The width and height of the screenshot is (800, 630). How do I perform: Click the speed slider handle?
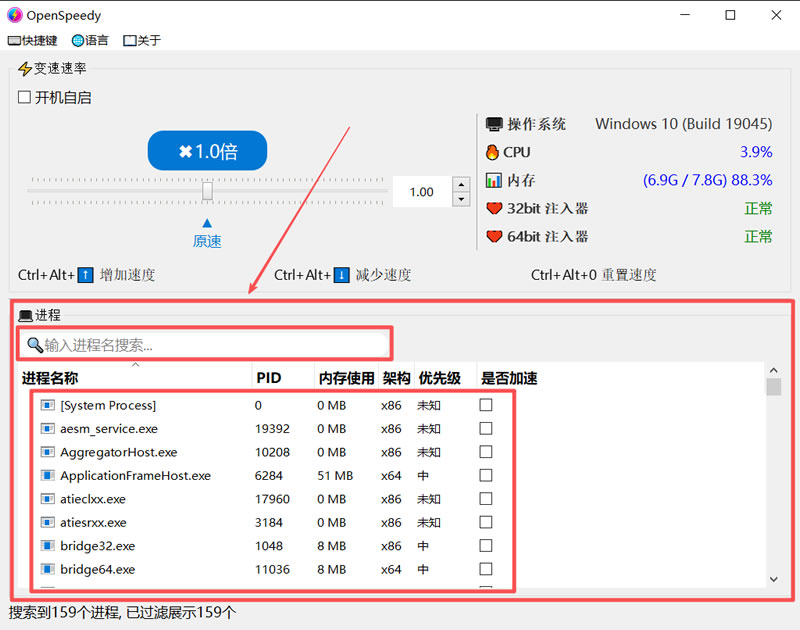[x=207, y=191]
